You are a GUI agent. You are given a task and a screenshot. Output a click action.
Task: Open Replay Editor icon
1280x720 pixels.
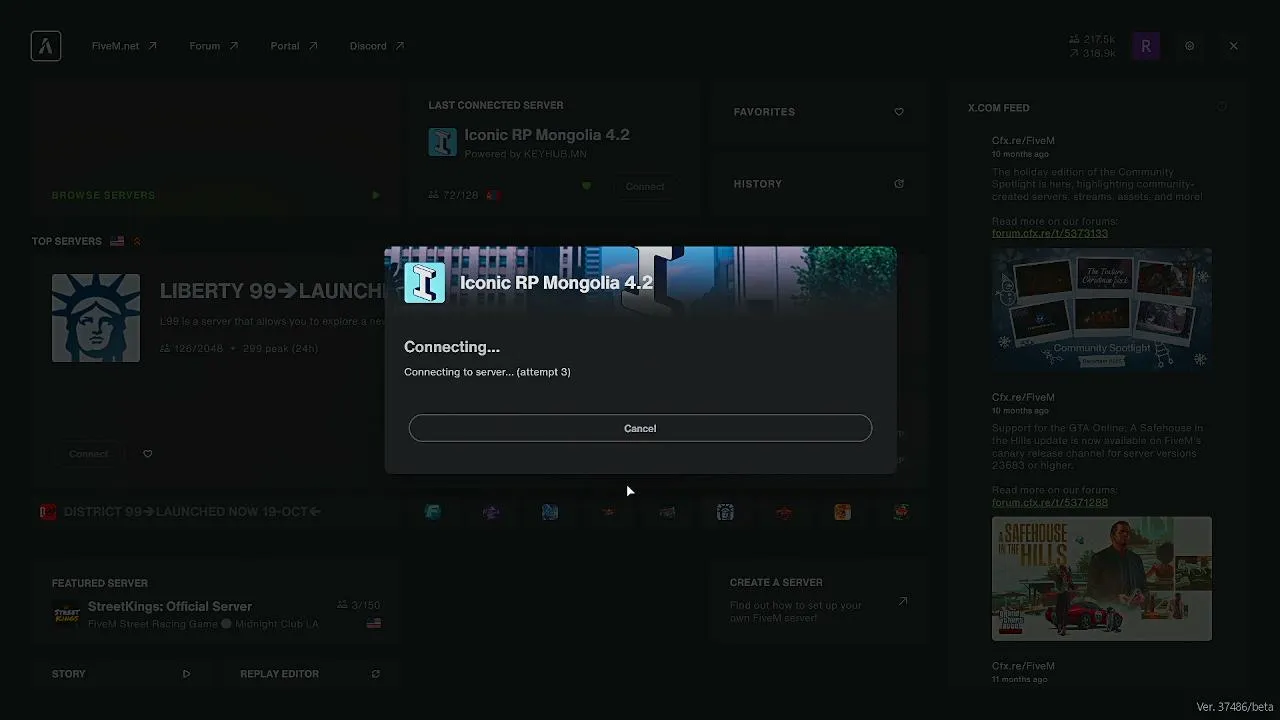(x=376, y=674)
